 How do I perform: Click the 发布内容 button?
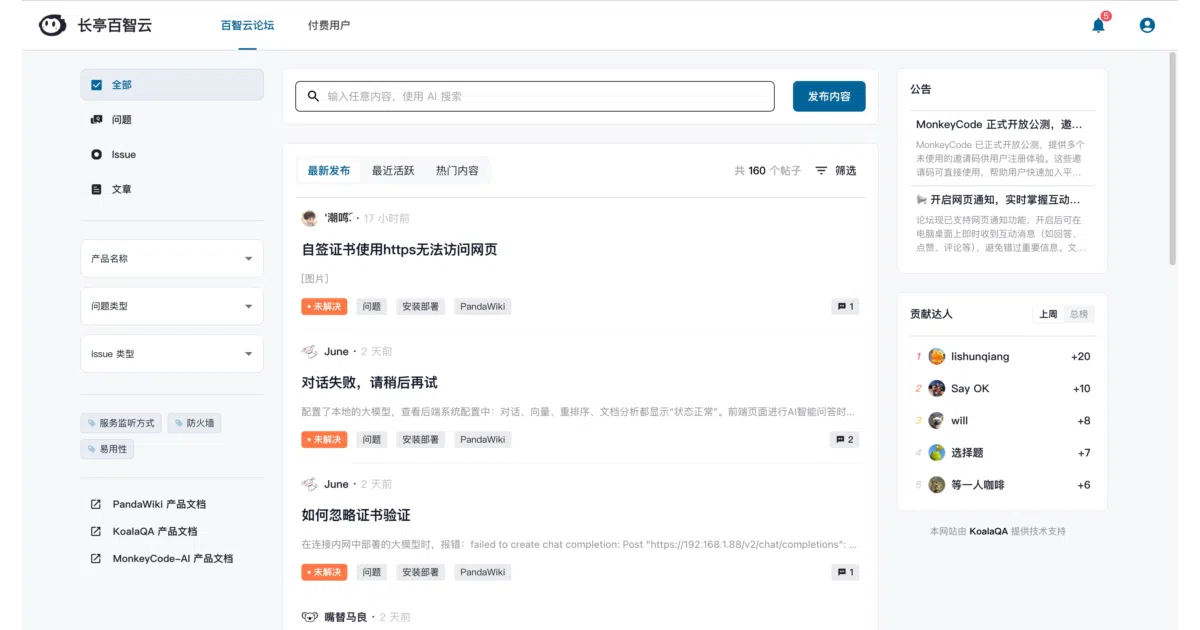[829, 96]
